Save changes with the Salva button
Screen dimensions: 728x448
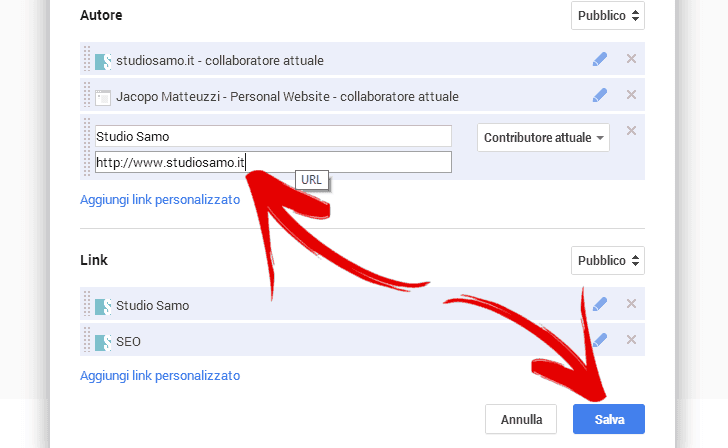coord(609,419)
